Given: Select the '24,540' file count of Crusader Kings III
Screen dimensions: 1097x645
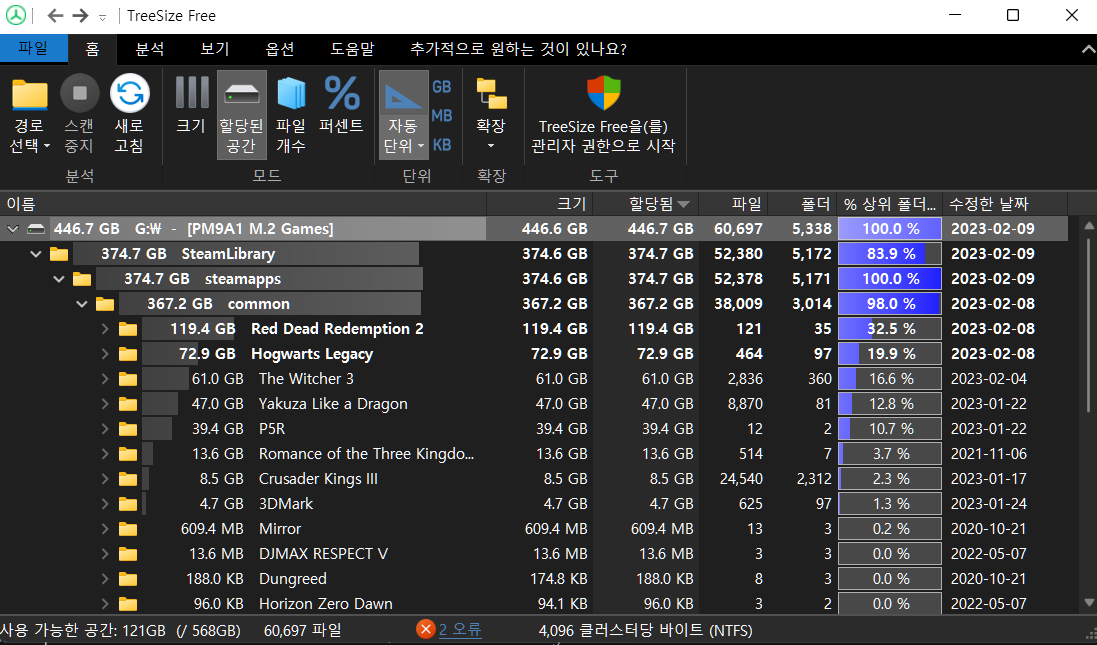Looking at the screenshot, I should pos(741,479).
